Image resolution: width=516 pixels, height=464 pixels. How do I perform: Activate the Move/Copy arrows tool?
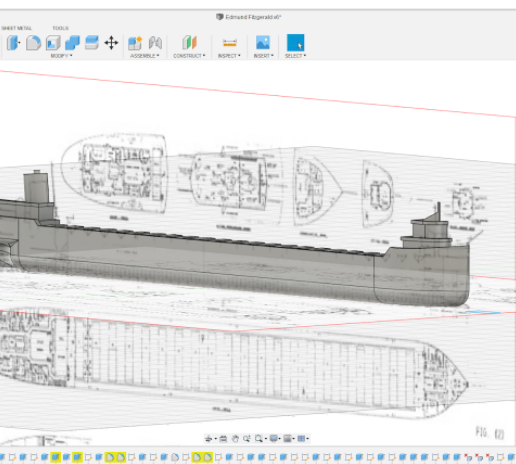tap(111, 43)
